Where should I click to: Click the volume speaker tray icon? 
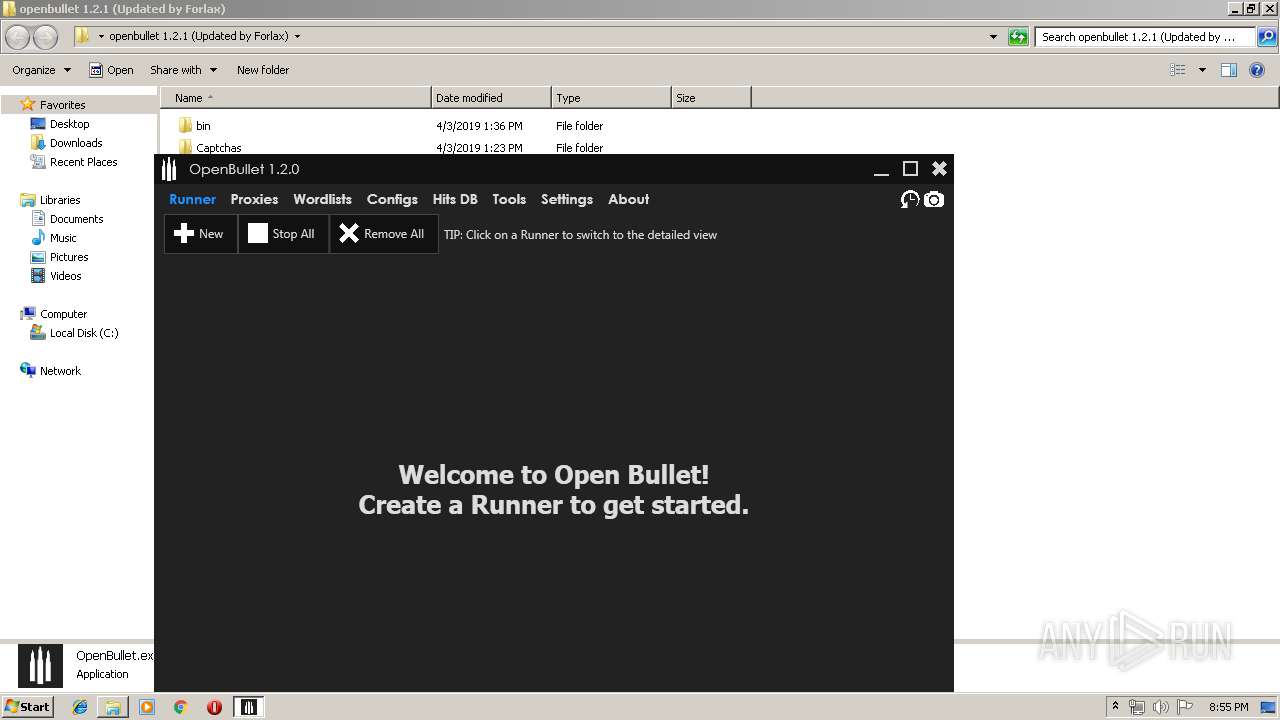tap(1160, 707)
